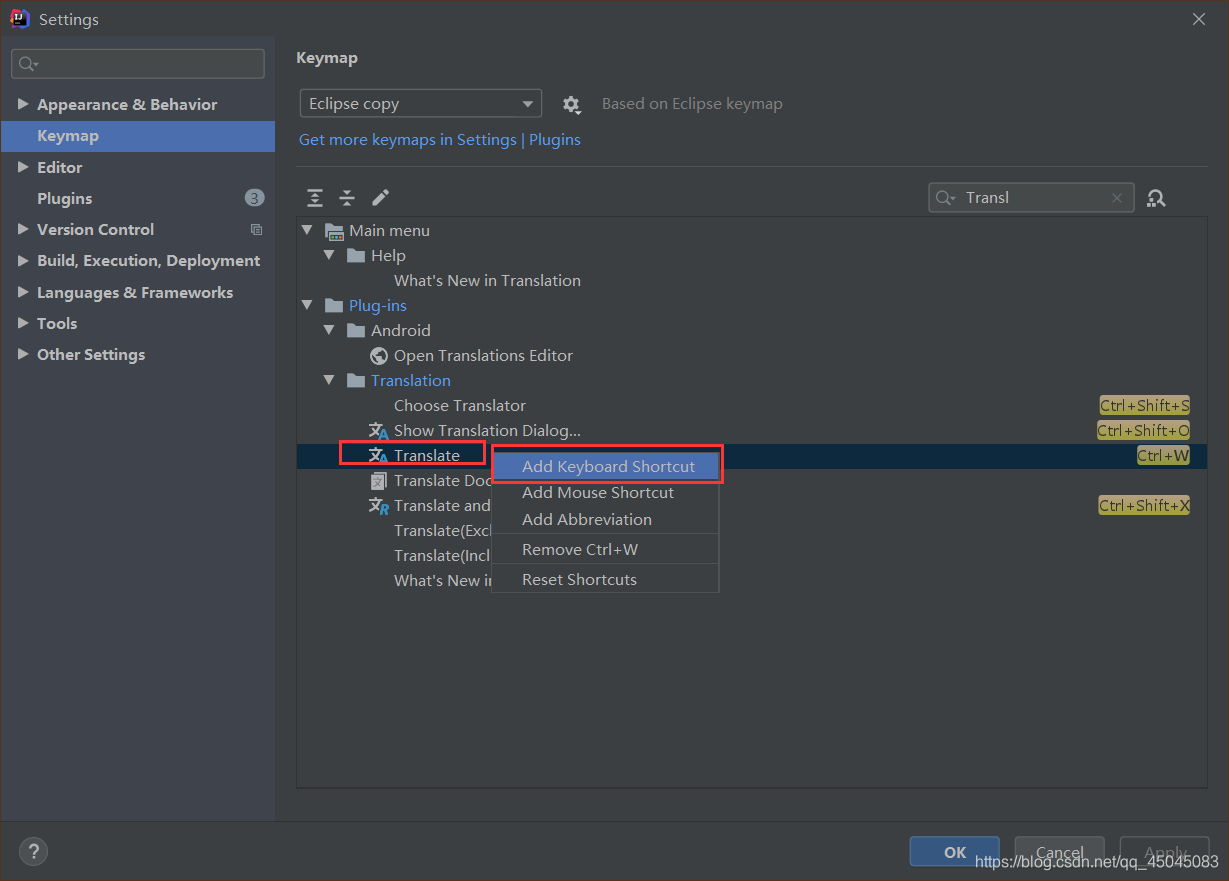Screen dimensions: 1229x881
Task: Select Choose Translator action row
Action: (x=752, y=406)
